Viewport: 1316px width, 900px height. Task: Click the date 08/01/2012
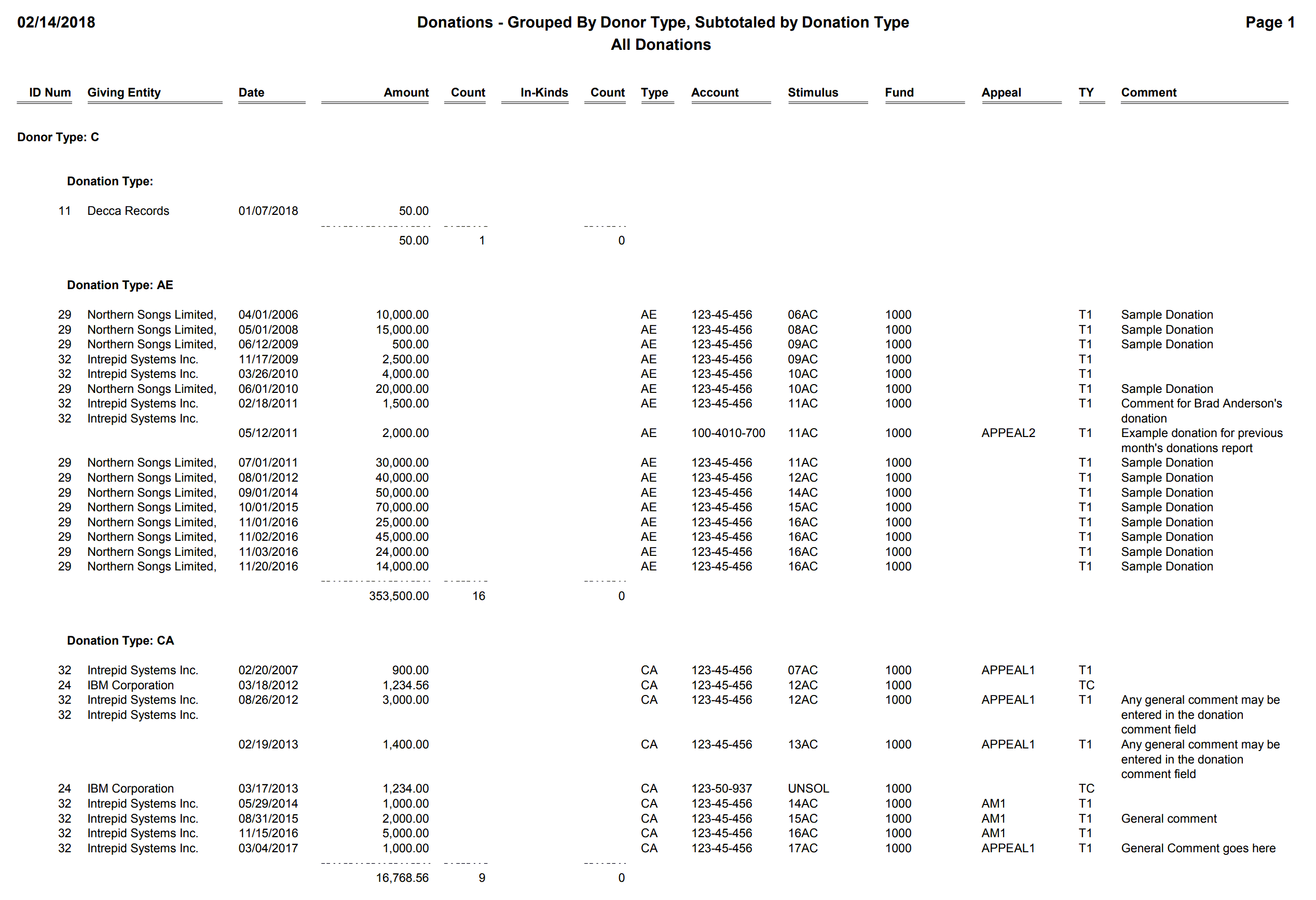(268, 478)
